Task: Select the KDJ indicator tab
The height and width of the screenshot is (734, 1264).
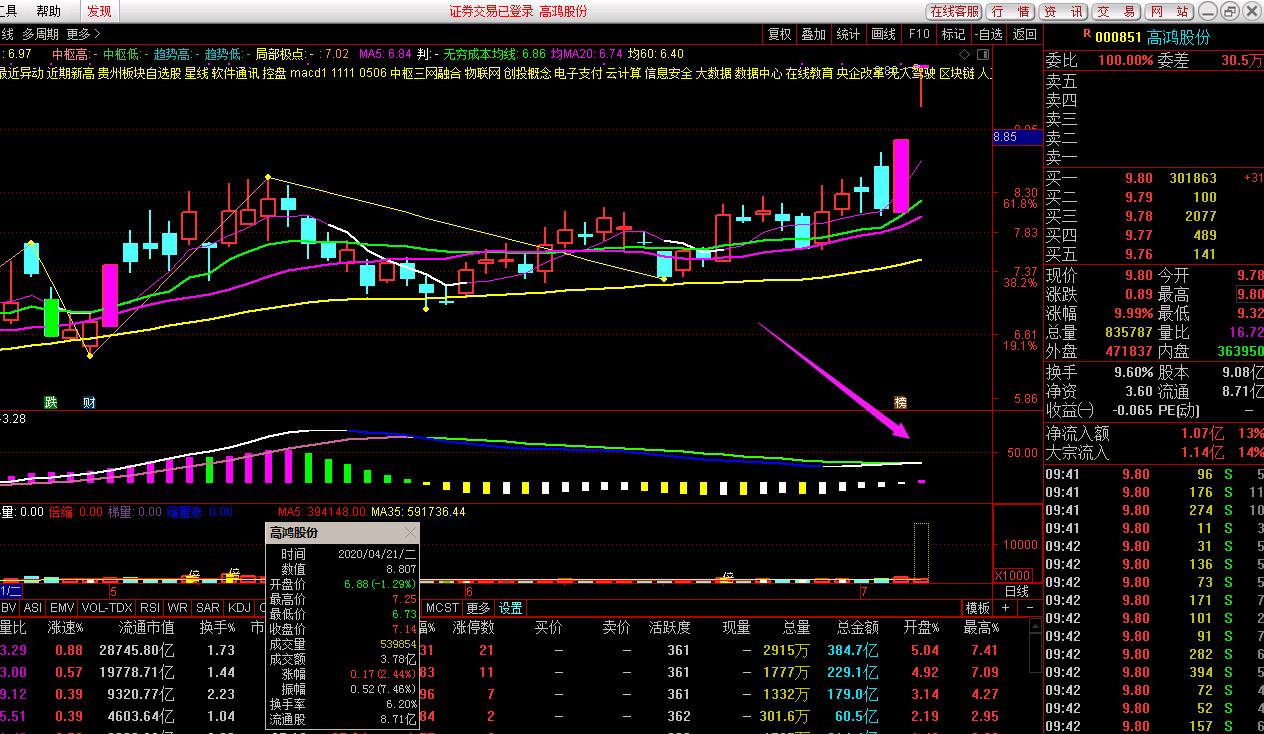Action: click(x=239, y=608)
